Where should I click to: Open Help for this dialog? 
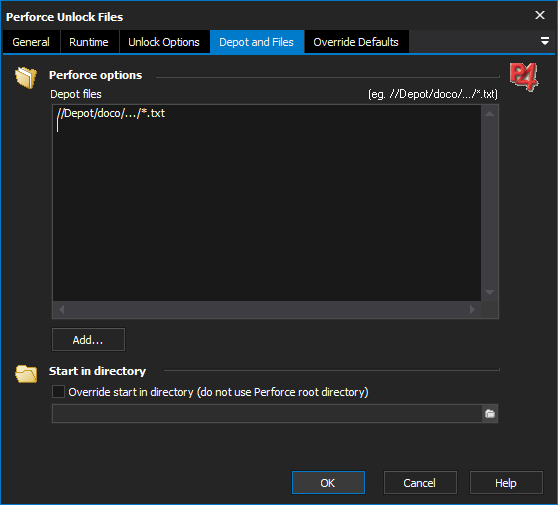506,483
